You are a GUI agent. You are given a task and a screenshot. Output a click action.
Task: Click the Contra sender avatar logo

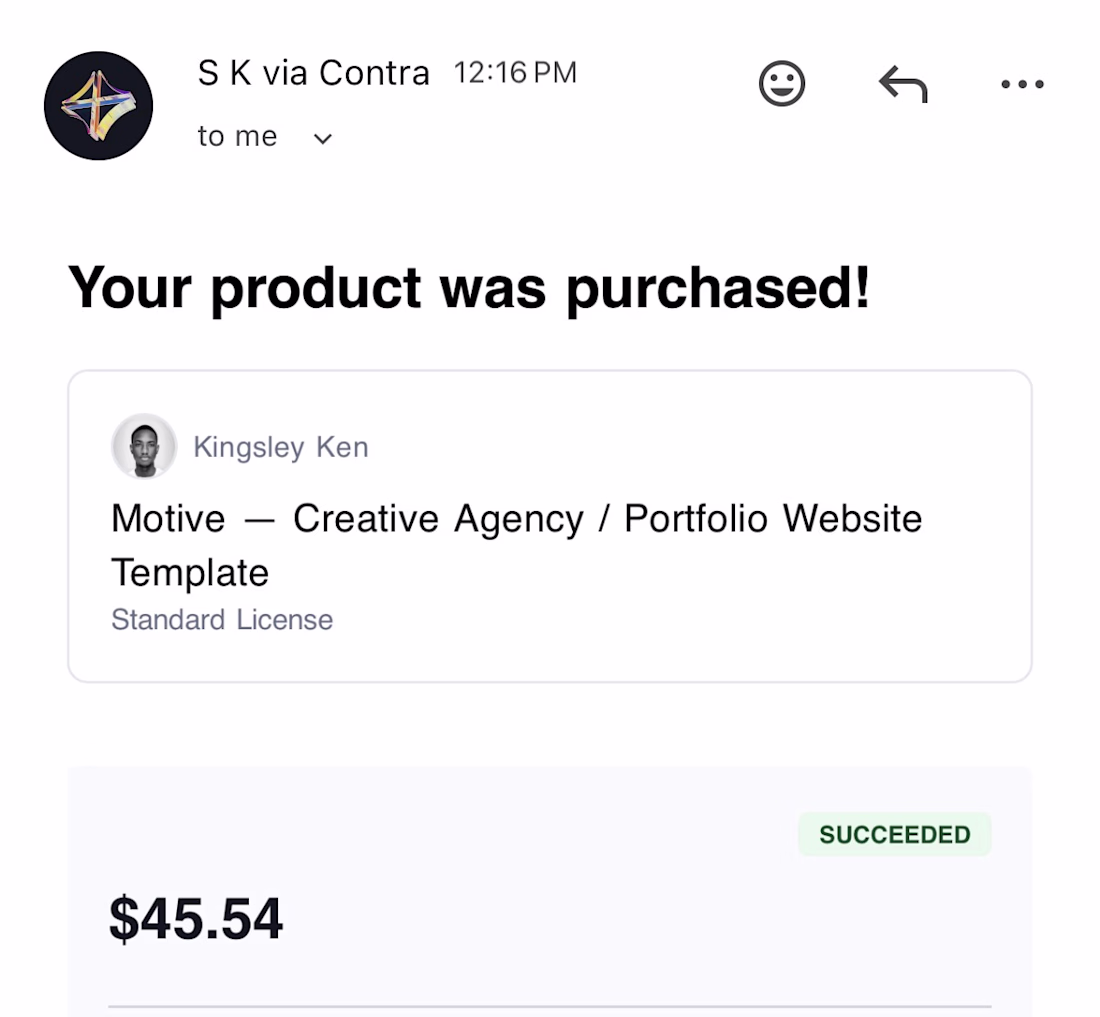[98, 106]
